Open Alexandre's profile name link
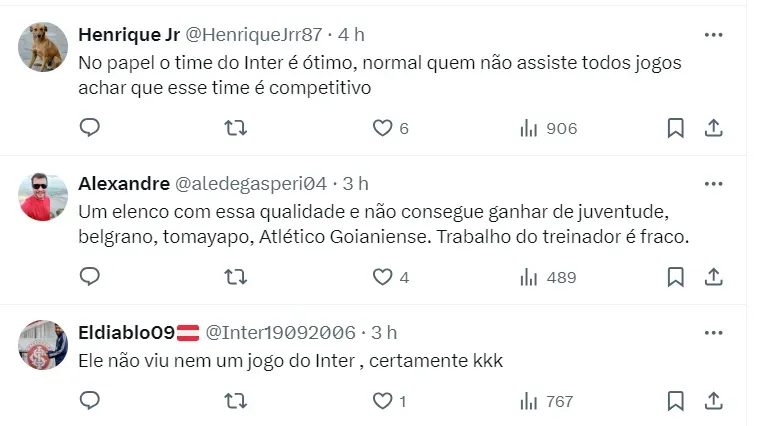 coord(123,184)
